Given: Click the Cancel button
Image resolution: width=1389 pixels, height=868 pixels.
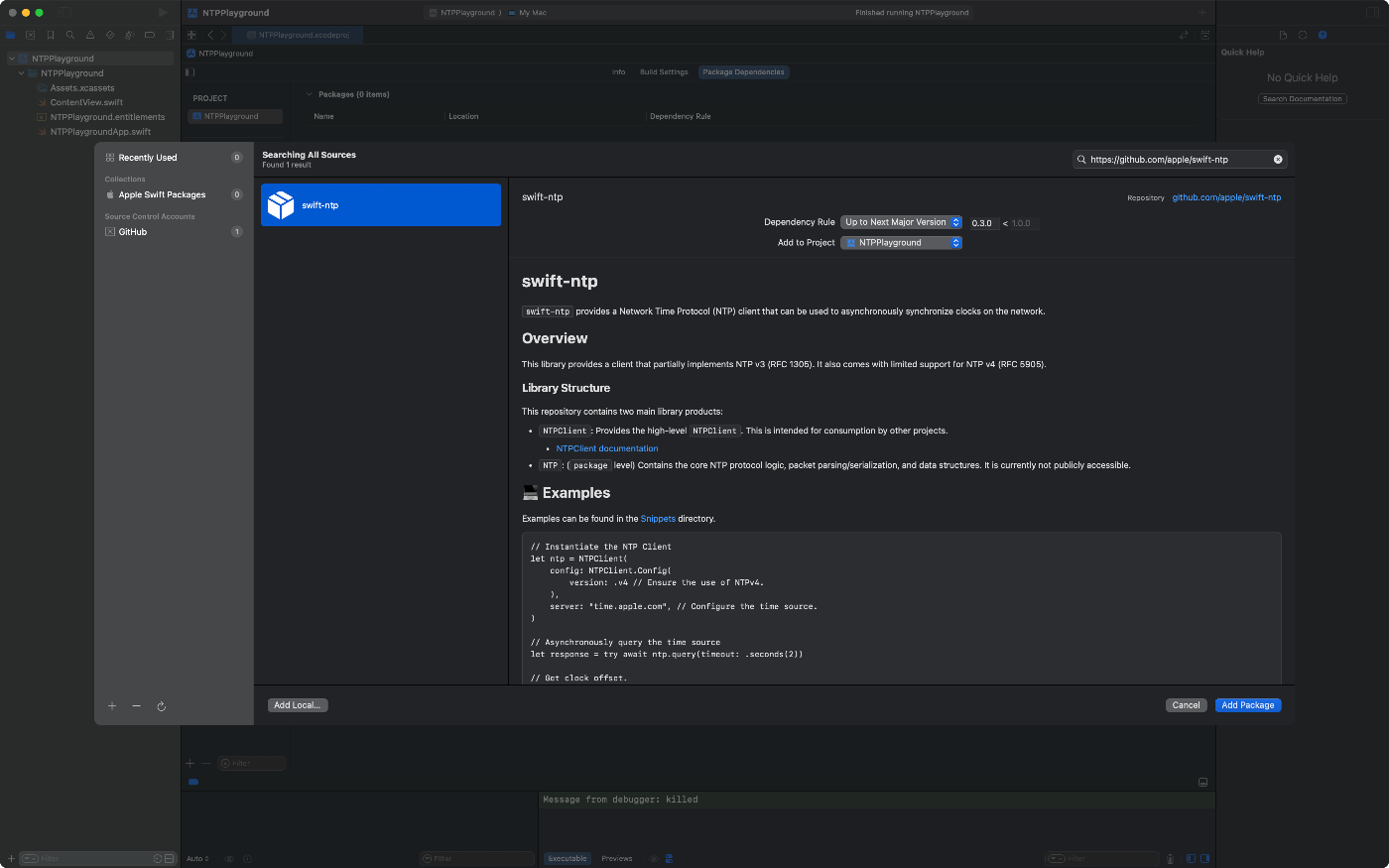Looking at the screenshot, I should pos(1187,705).
